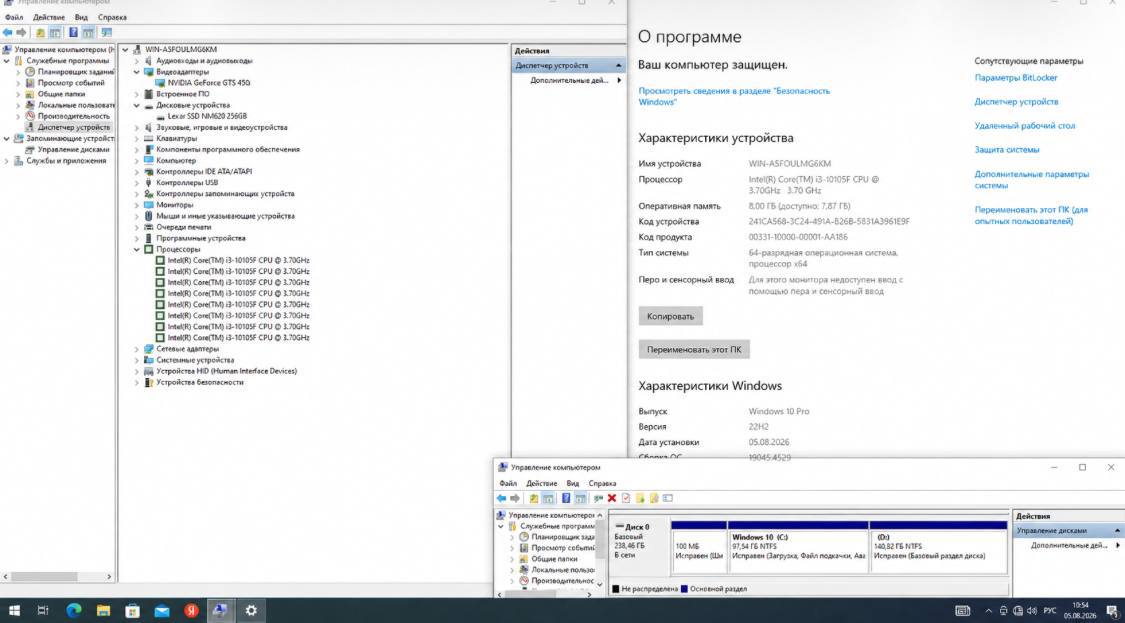This screenshot has height=623, width=1125.
Task: Click Settings gear icon on taskbar
Action: (x=250, y=611)
